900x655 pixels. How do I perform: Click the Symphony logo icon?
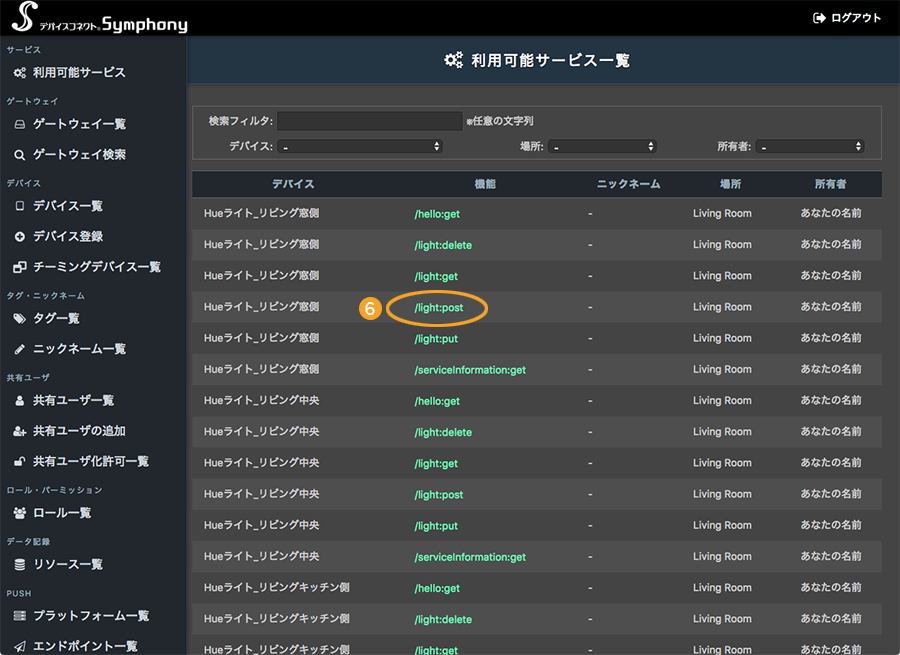click(x=24, y=17)
